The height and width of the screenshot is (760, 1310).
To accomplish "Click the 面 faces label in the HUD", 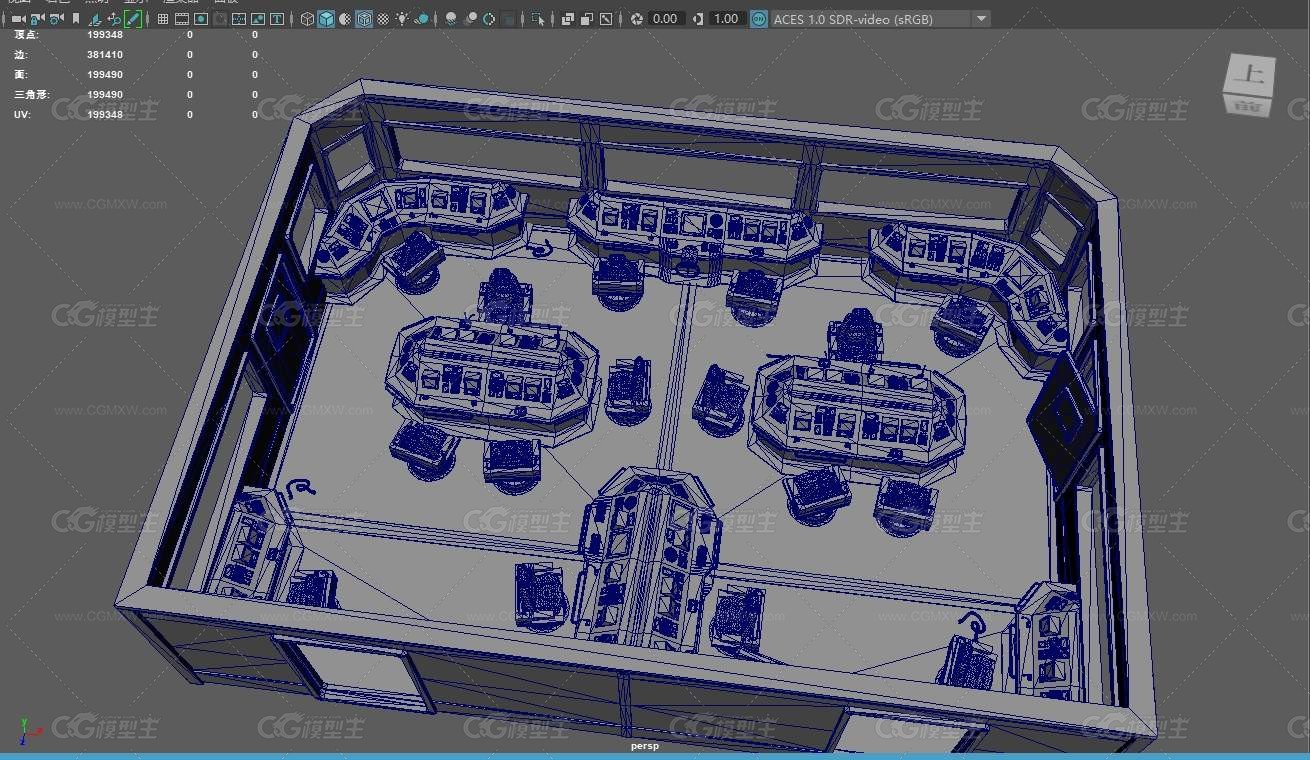I will (x=21, y=75).
